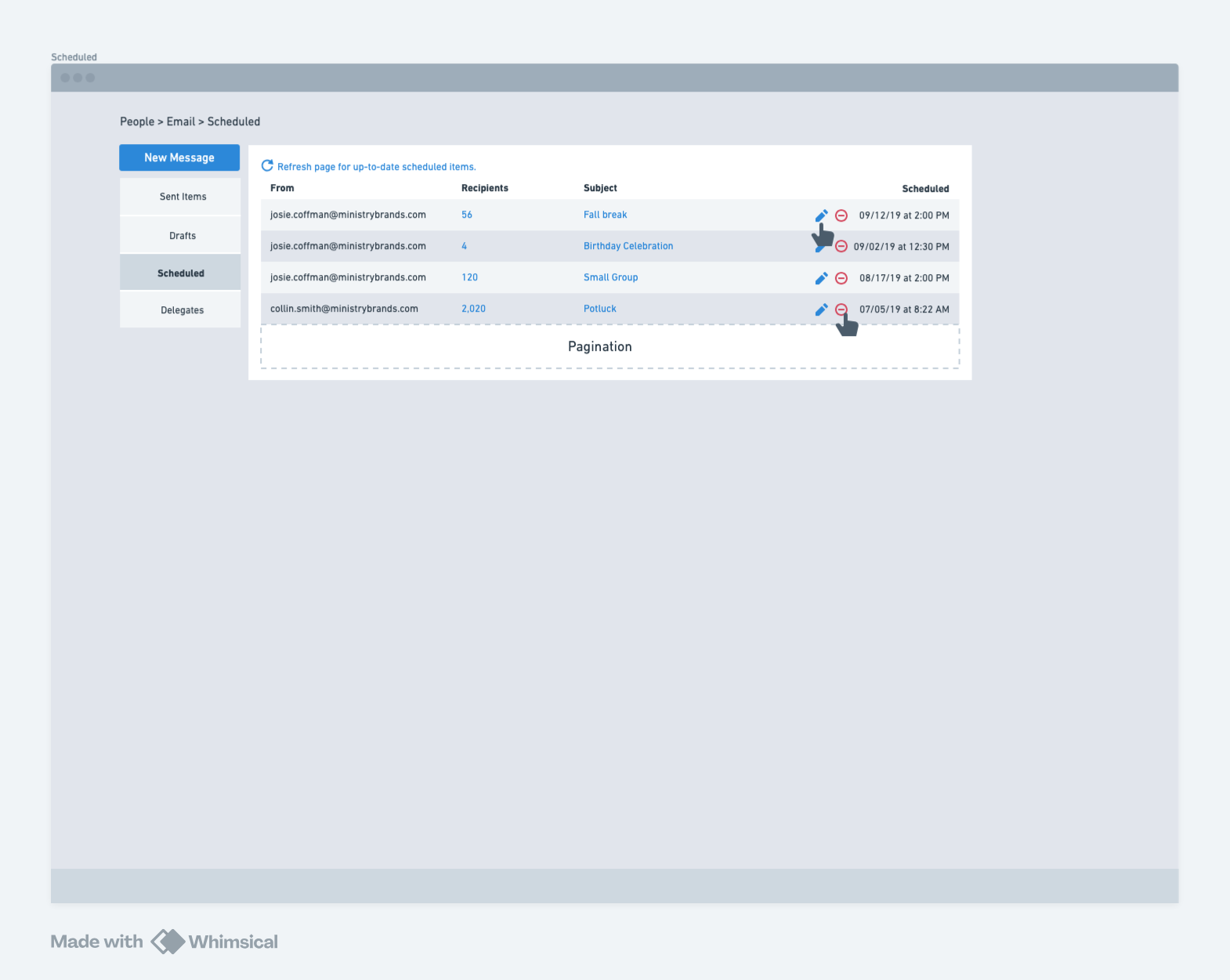
Task: Select the 09/02/19 at 12:30 PM date
Action: coord(902,247)
